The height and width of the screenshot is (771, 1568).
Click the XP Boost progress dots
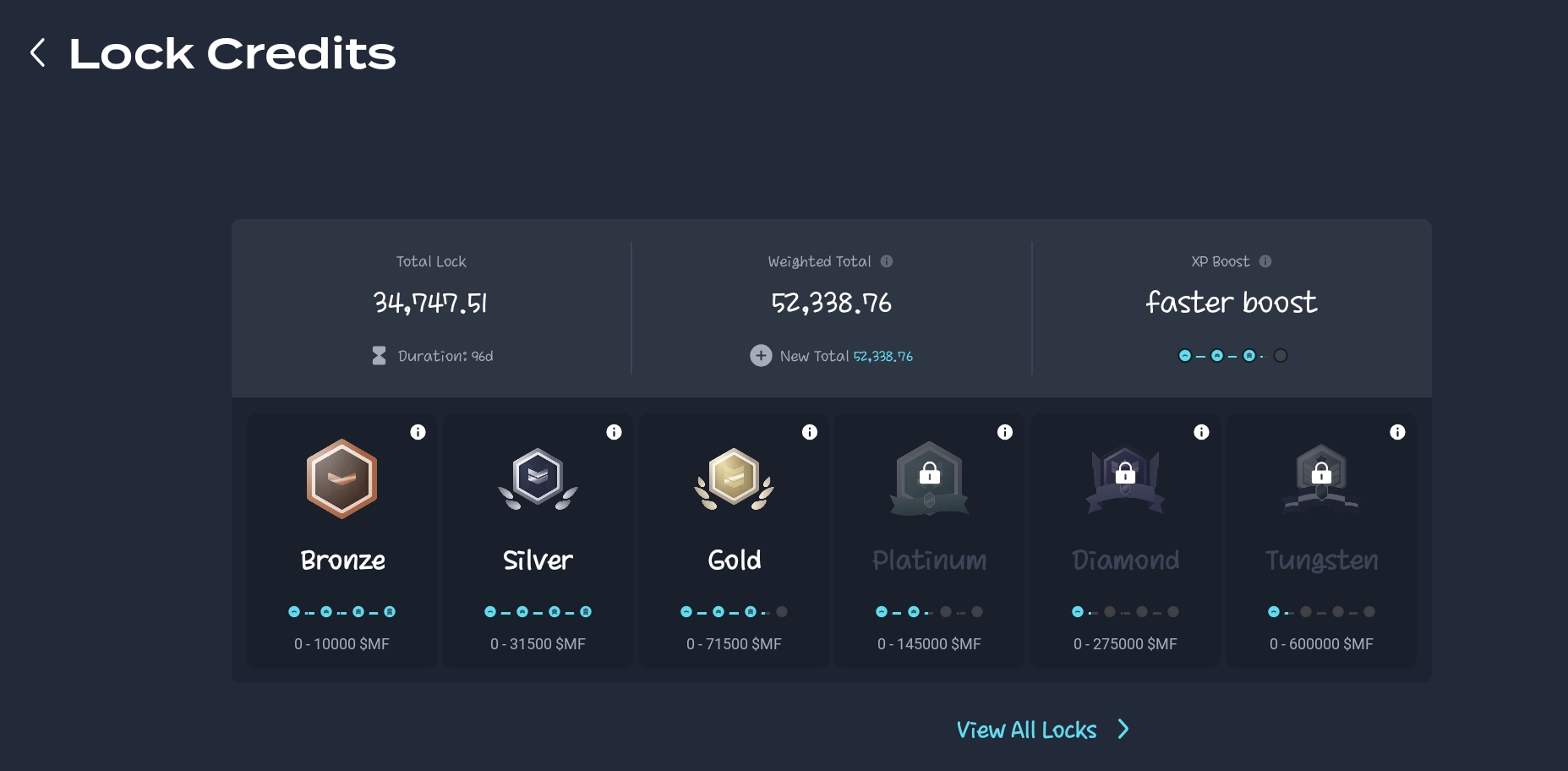(1233, 356)
